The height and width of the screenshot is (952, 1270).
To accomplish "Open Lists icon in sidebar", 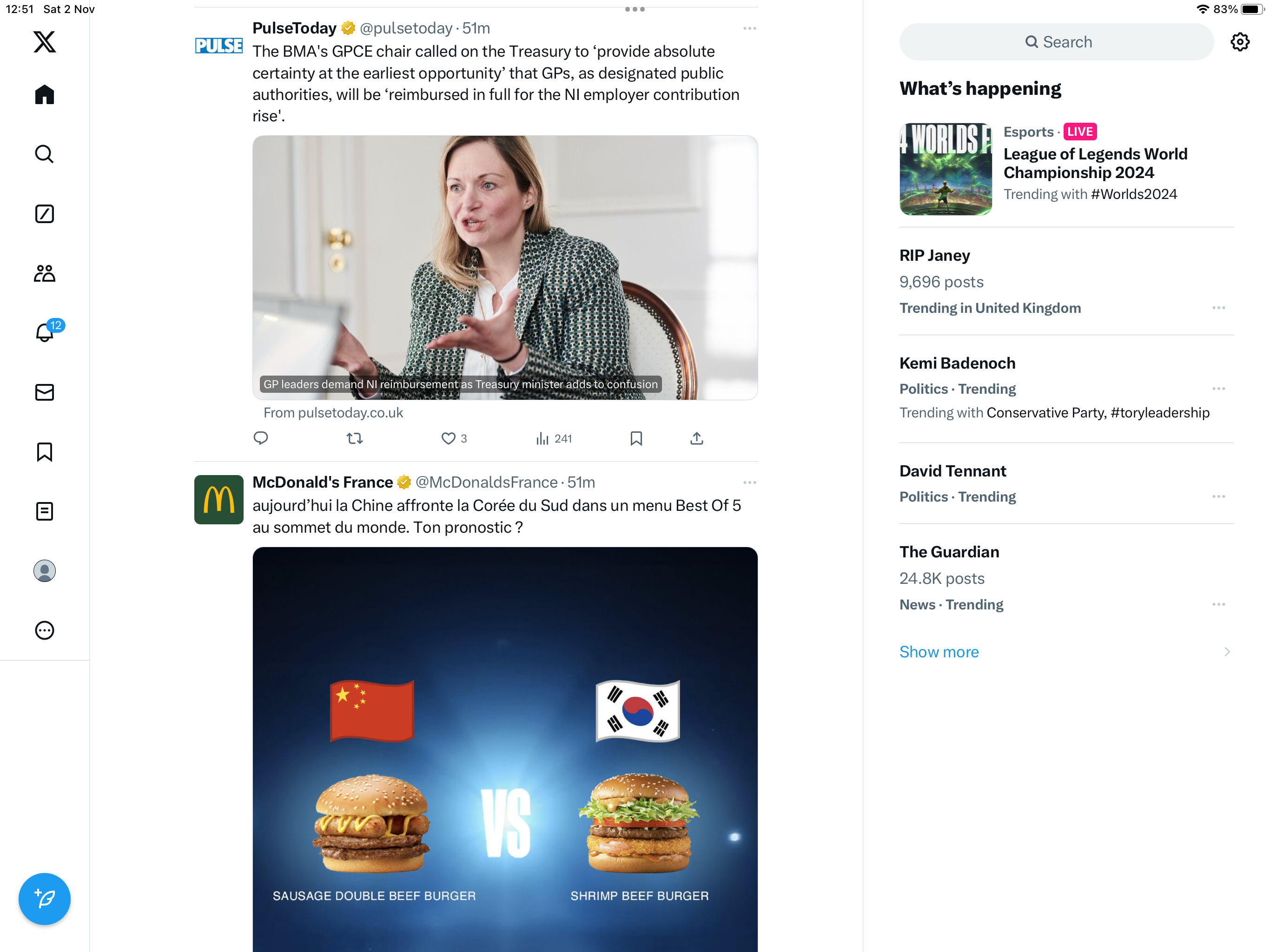I will click(44, 511).
